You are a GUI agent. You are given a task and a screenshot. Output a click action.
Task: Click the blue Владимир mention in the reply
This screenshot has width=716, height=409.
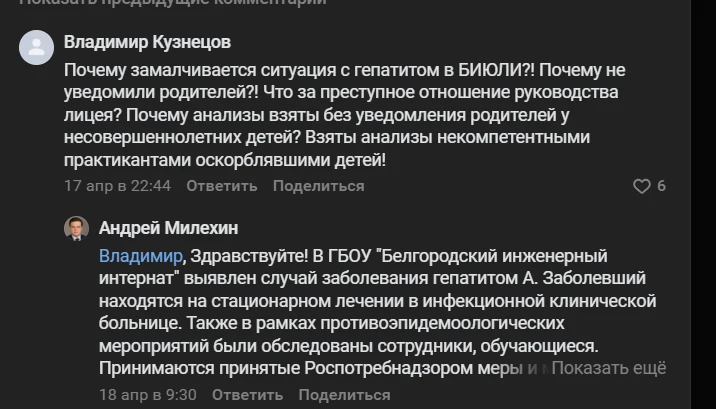click(140, 255)
